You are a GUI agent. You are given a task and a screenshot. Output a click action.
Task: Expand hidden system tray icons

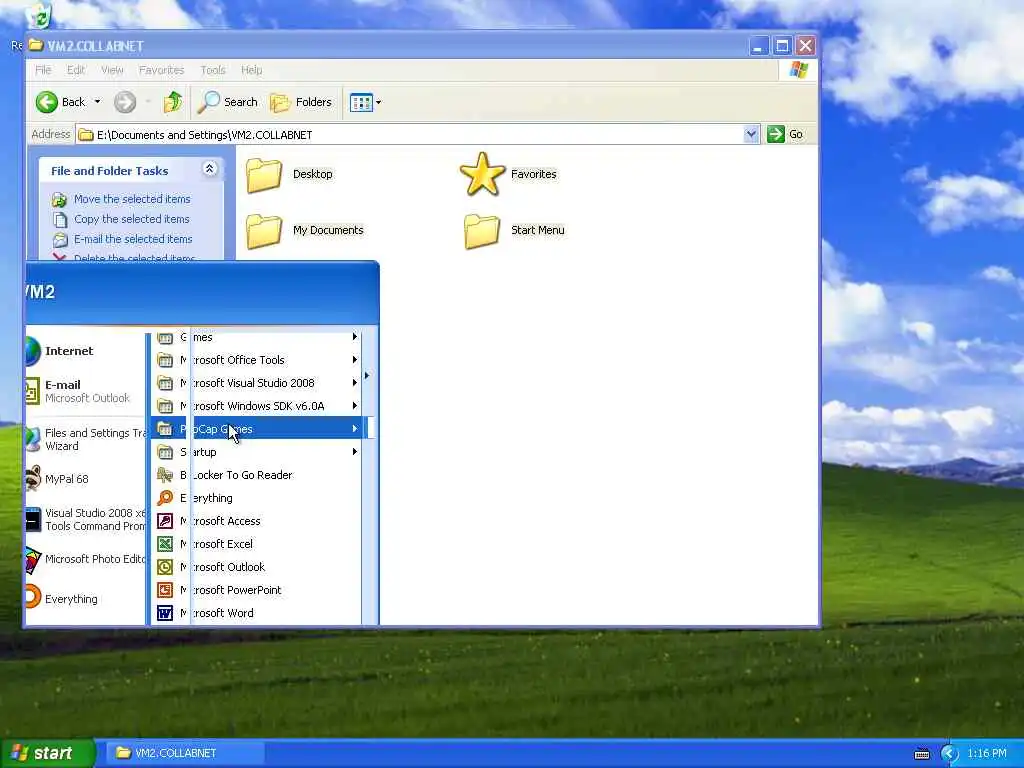pos(949,754)
